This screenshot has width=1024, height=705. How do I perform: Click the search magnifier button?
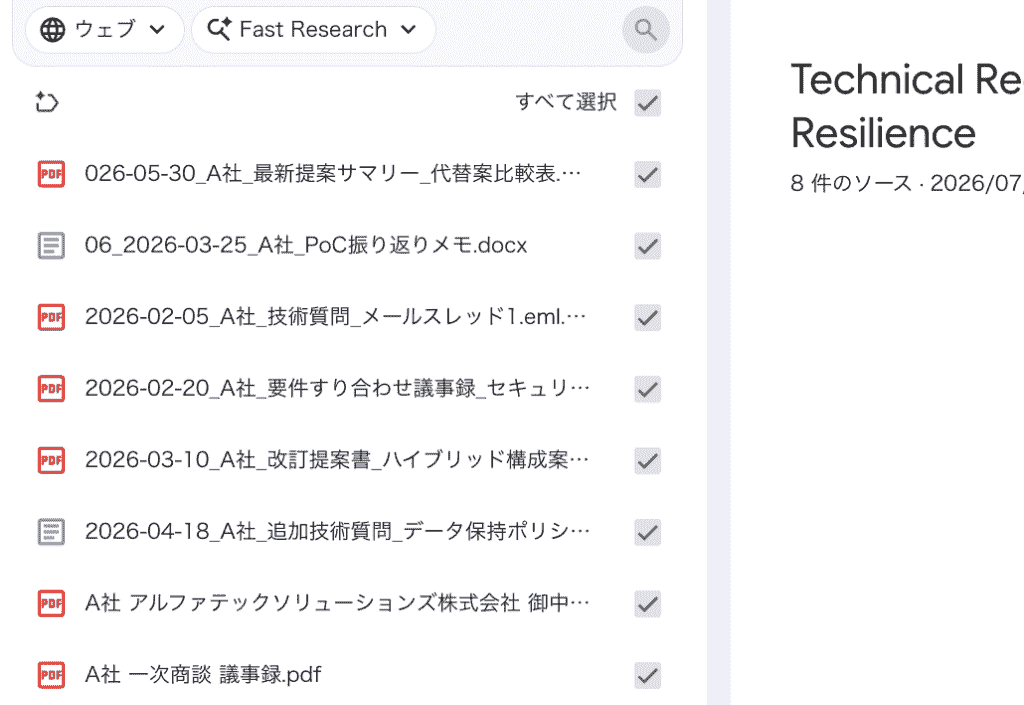click(645, 29)
